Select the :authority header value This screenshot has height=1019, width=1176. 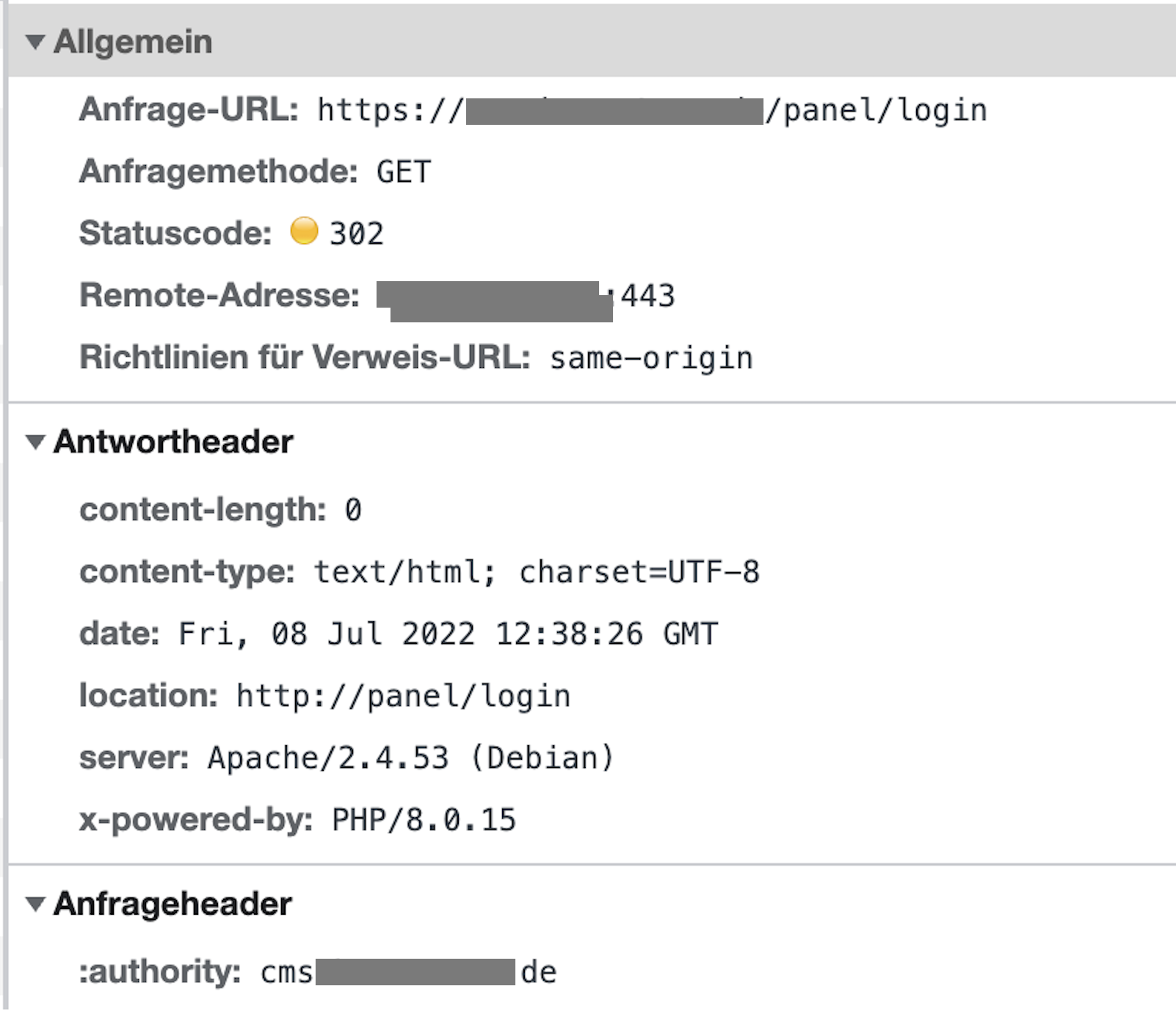pyautogui.click(x=407, y=973)
